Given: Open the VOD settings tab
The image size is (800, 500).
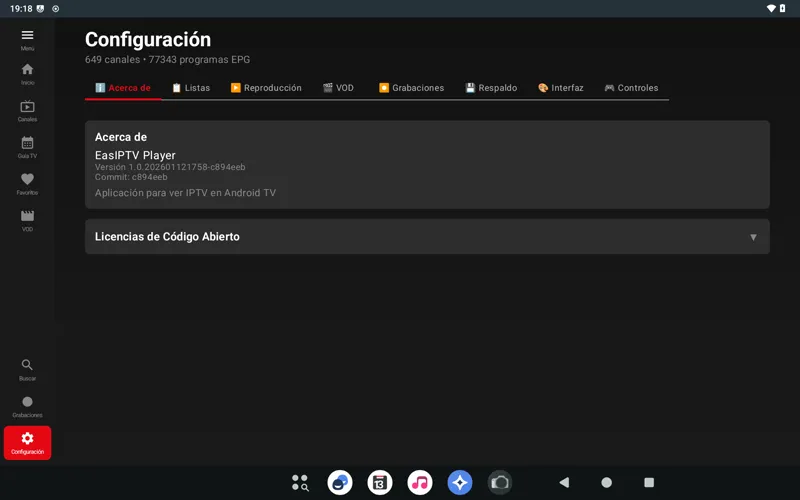Looking at the screenshot, I should coord(338,88).
